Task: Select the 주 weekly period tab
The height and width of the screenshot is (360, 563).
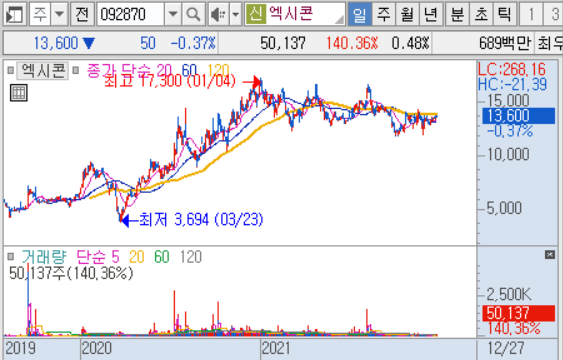Action: [383, 14]
